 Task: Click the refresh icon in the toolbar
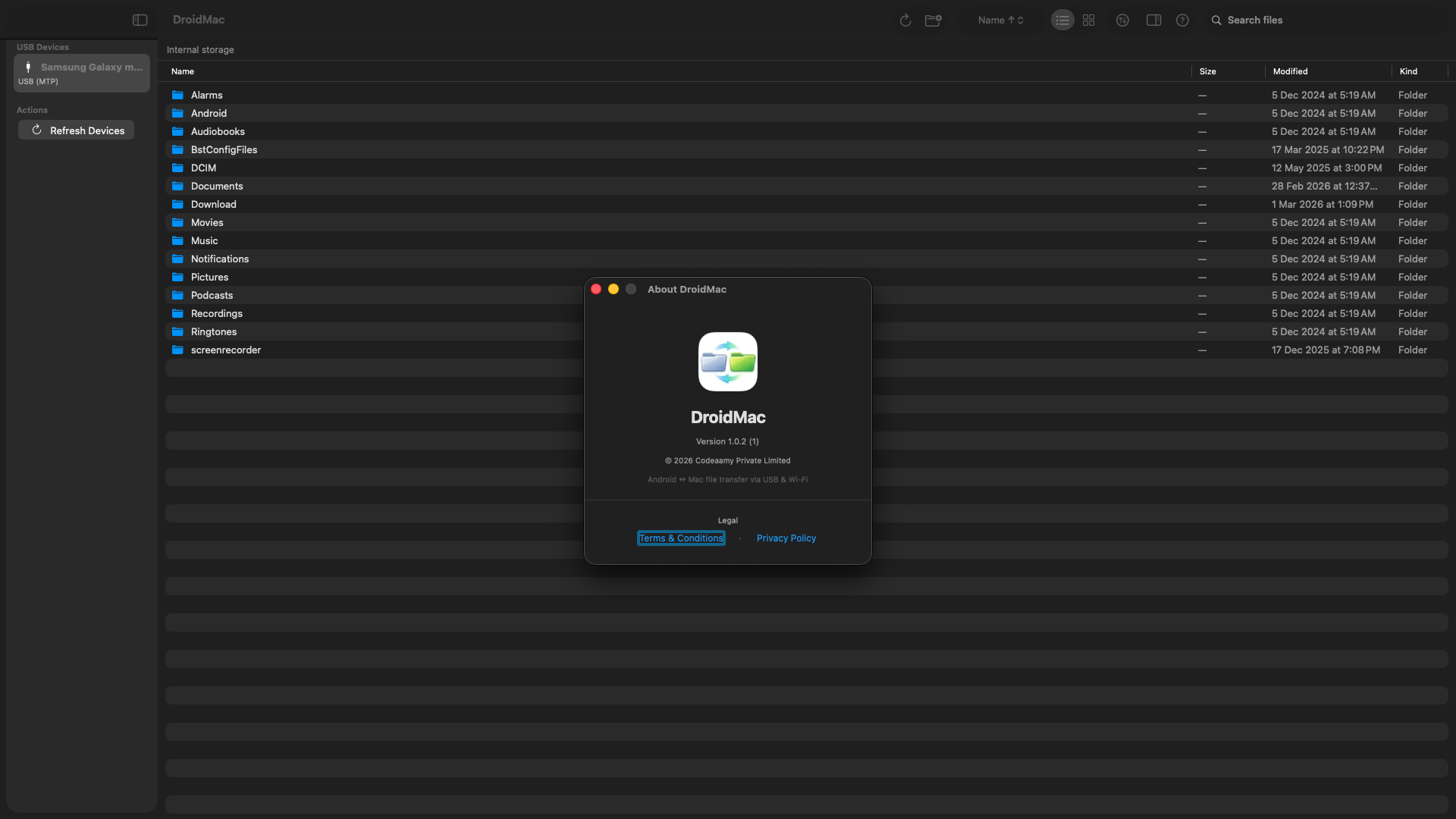click(x=905, y=20)
